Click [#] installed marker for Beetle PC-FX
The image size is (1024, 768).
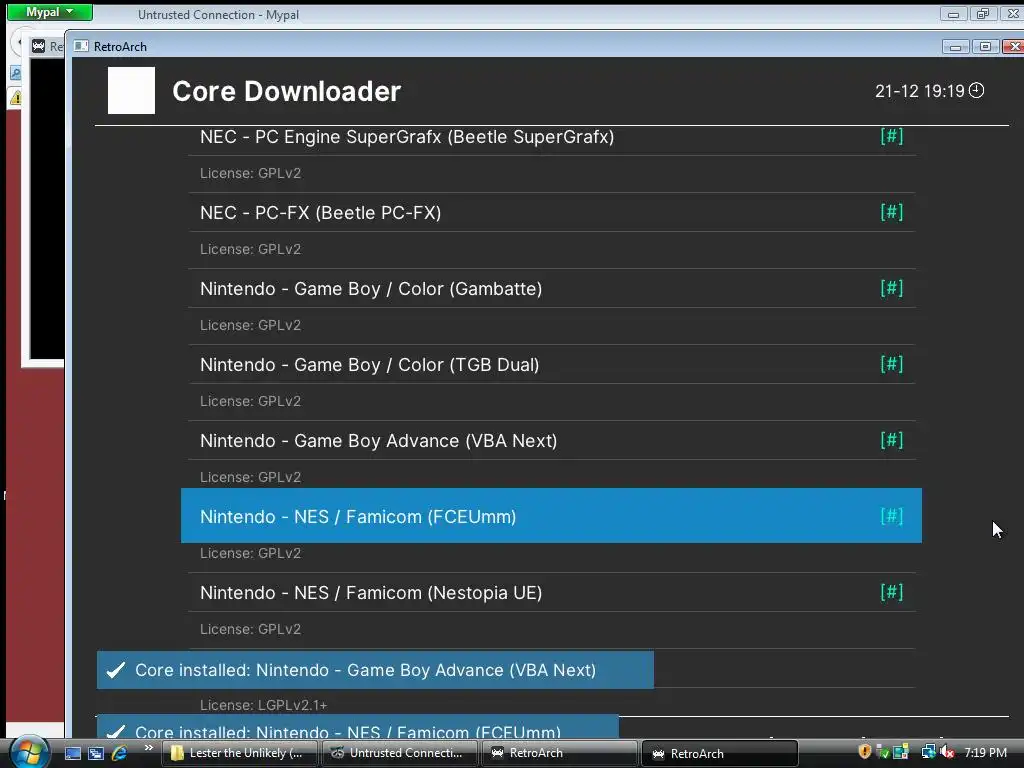[891, 212]
